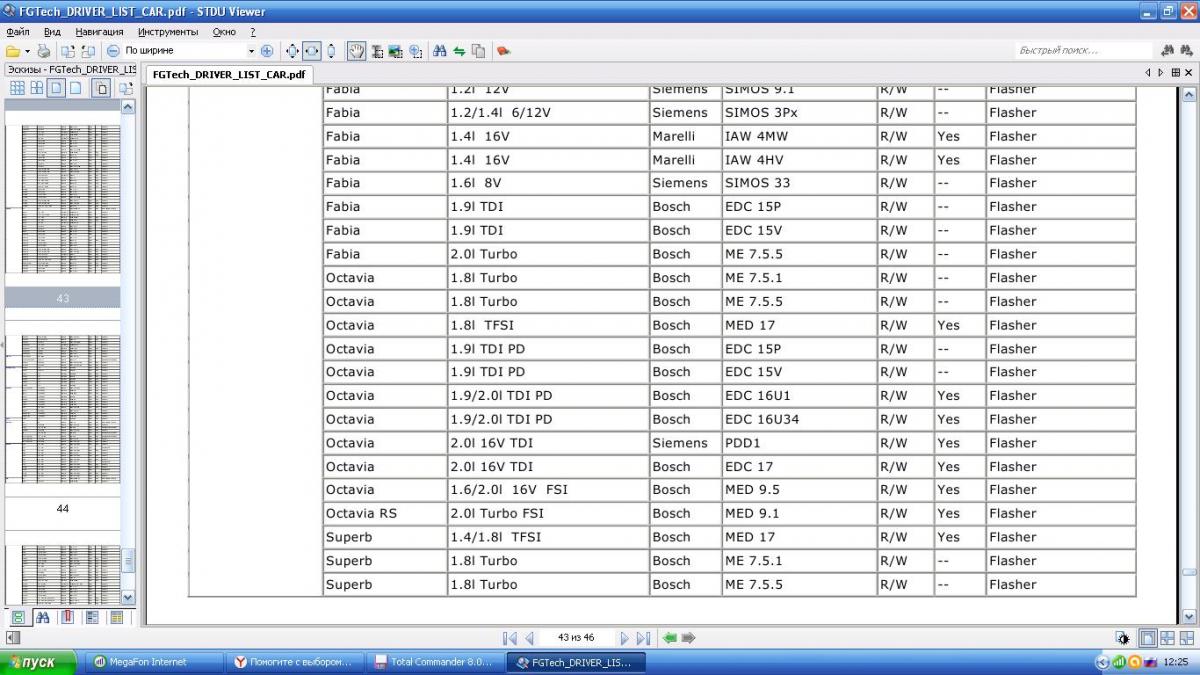
Task: Click in the Быстрый поиск search field
Action: pyautogui.click(x=1083, y=50)
